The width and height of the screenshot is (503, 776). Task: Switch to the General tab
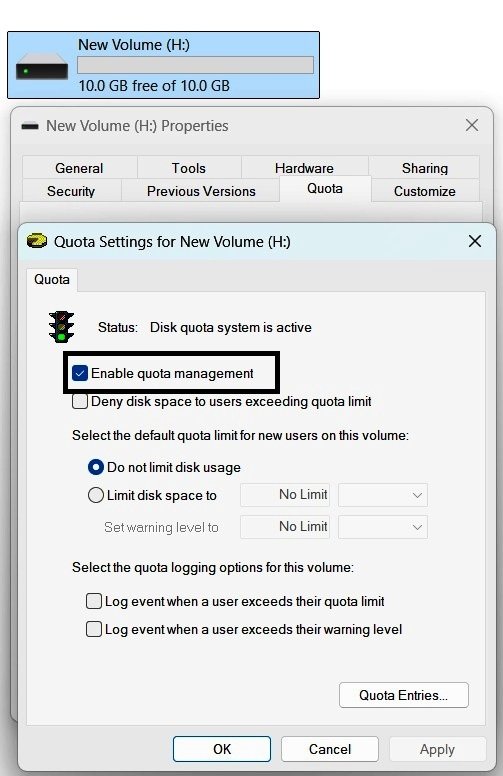(79, 168)
